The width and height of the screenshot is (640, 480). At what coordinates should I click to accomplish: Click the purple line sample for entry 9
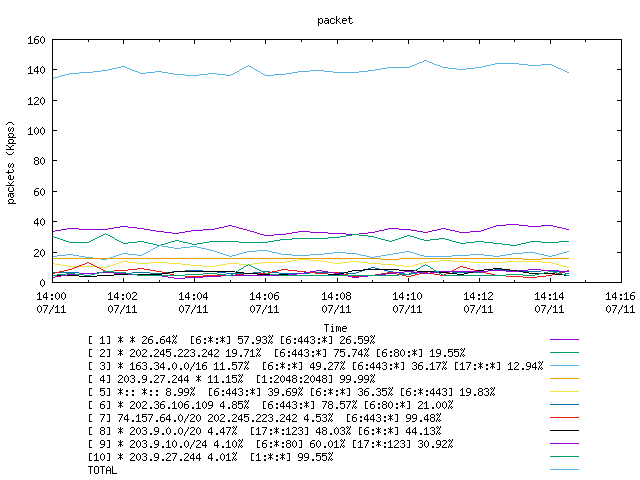564,444
